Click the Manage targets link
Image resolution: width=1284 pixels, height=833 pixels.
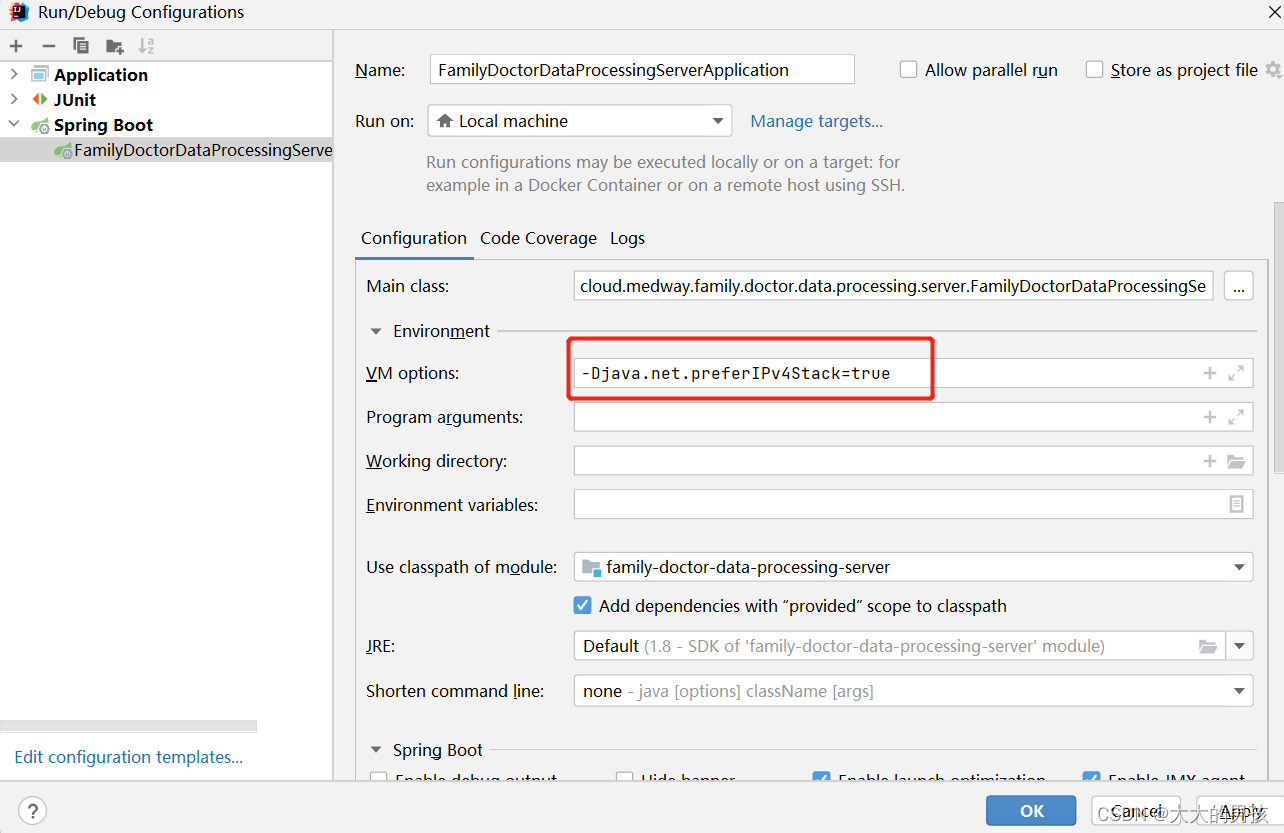[x=816, y=120]
